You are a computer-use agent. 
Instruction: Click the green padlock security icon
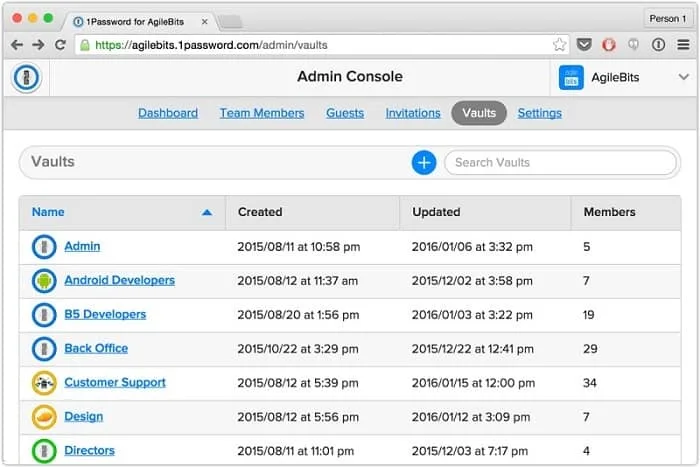point(85,45)
